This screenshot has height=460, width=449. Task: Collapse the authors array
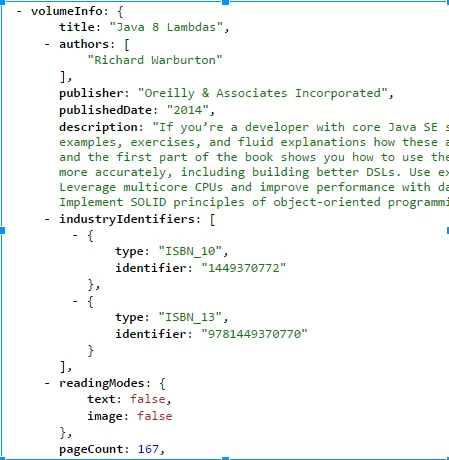48,44
